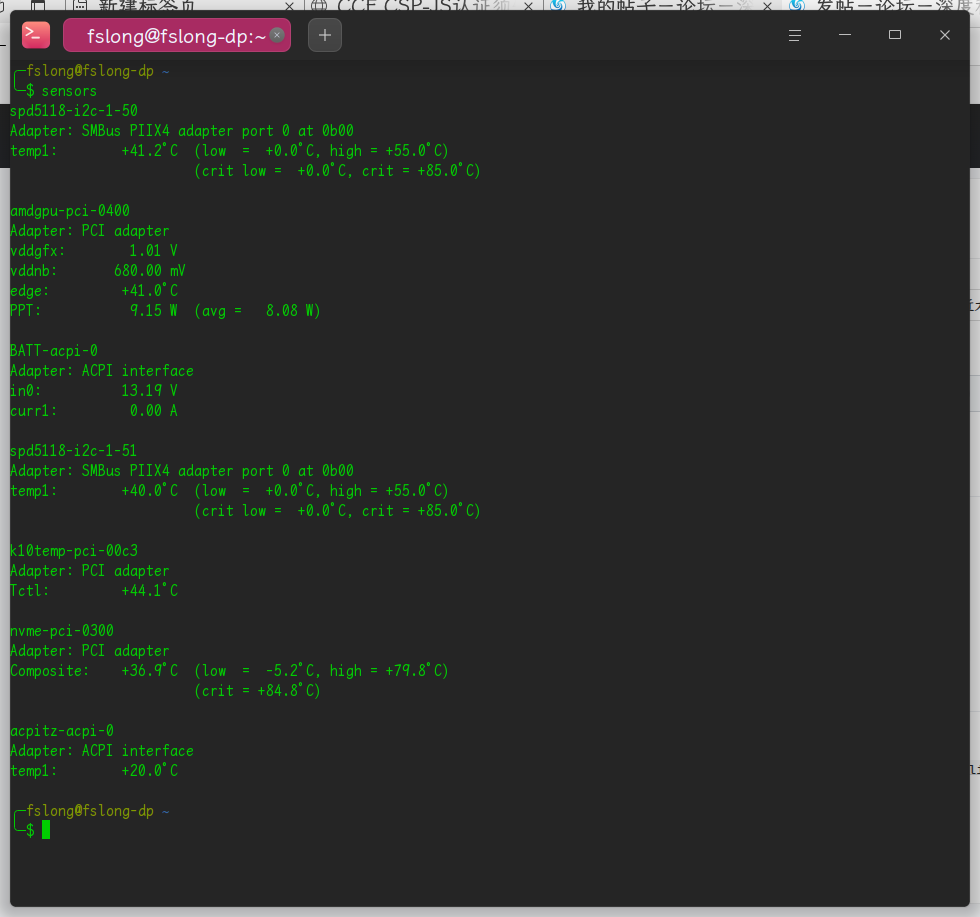The image size is (980, 917).
Task: Click the 'edge:' temperature line
Action: (x=94, y=291)
